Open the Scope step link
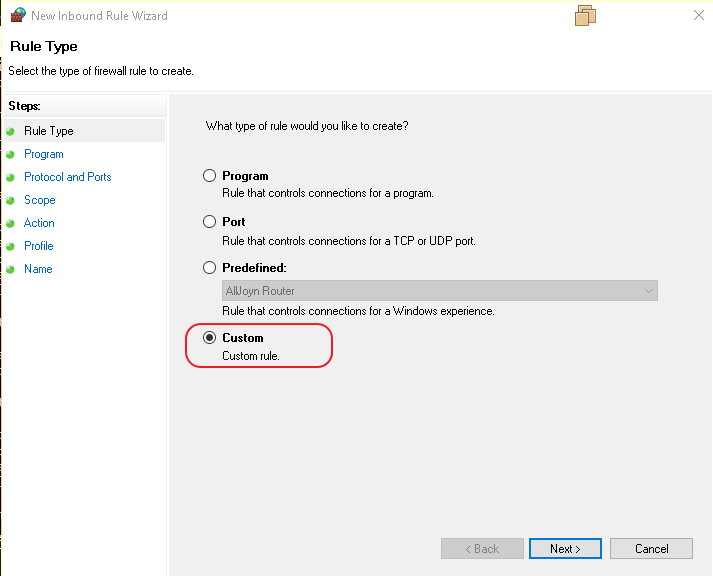 [x=40, y=200]
